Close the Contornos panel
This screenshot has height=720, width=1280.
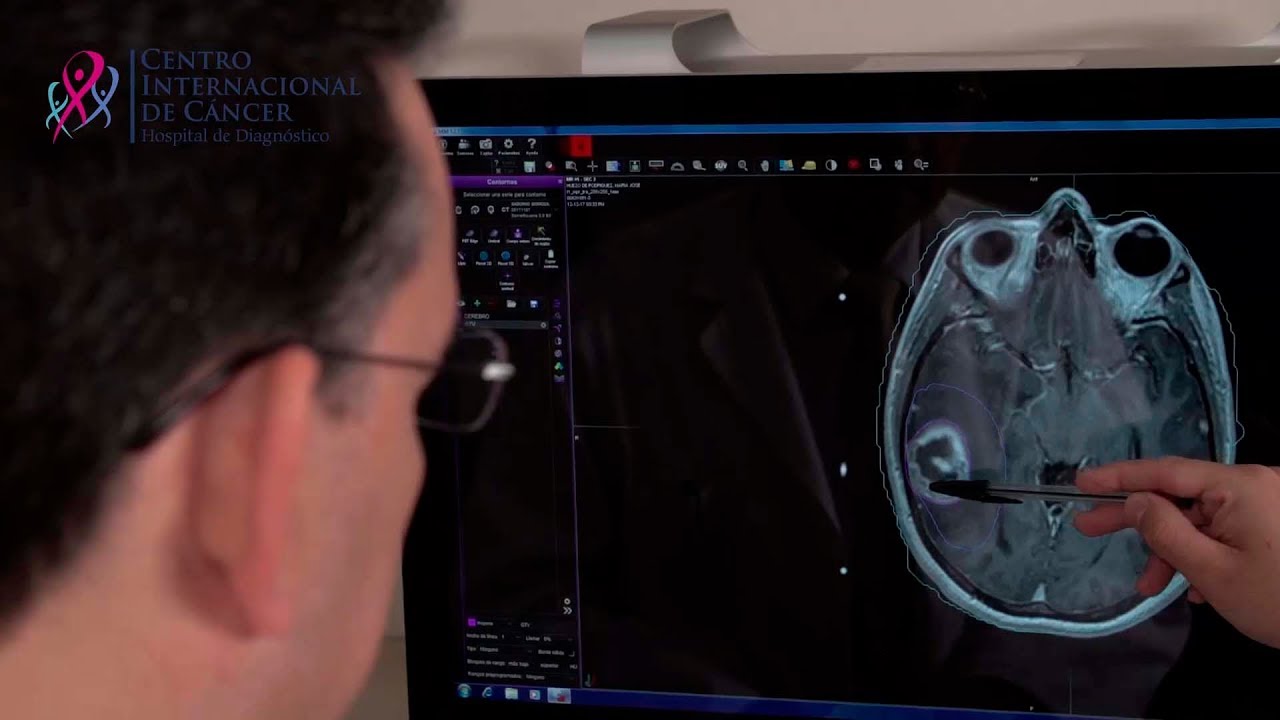[x=560, y=182]
